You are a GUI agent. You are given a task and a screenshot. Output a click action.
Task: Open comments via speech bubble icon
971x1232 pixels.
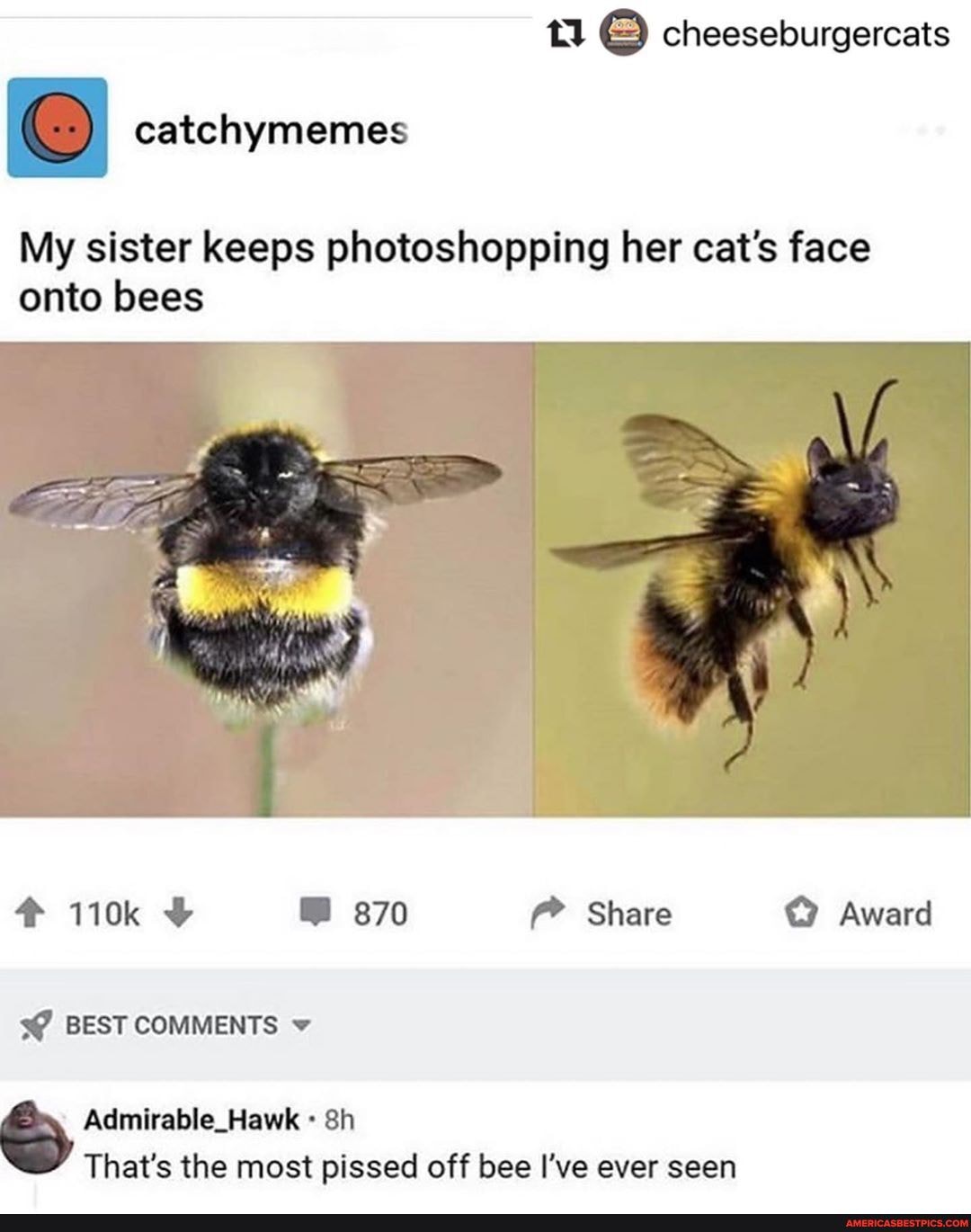315,914
